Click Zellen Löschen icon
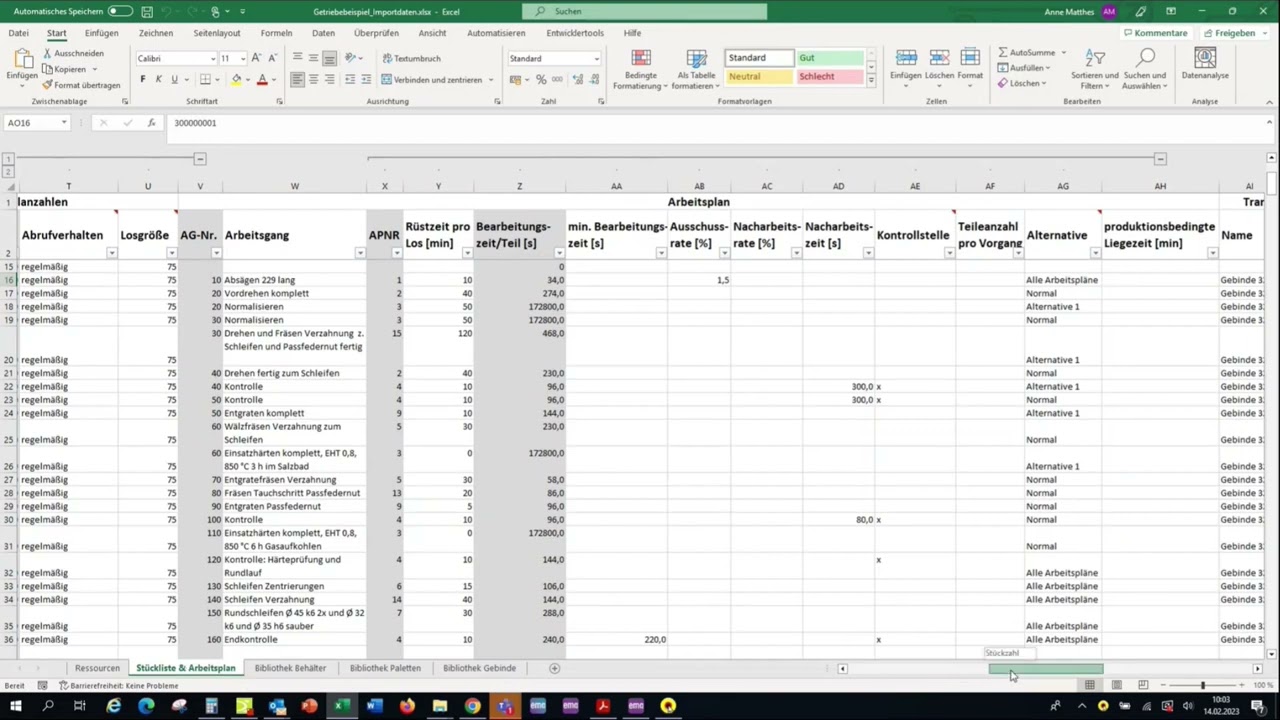The height and width of the screenshot is (720, 1280). pyautogui.click(x=939, y=58)
